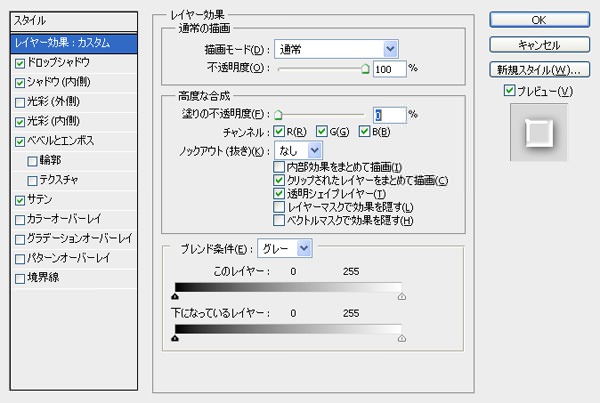This screenshot has height=403, width=600.
Task: Enable the 光彩 (外側) effect checkbox
Action: [x=21, y=101]
